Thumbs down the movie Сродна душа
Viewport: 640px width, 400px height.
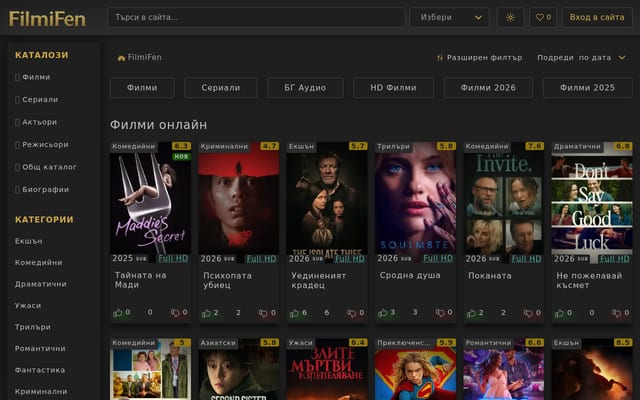point(444,313)
